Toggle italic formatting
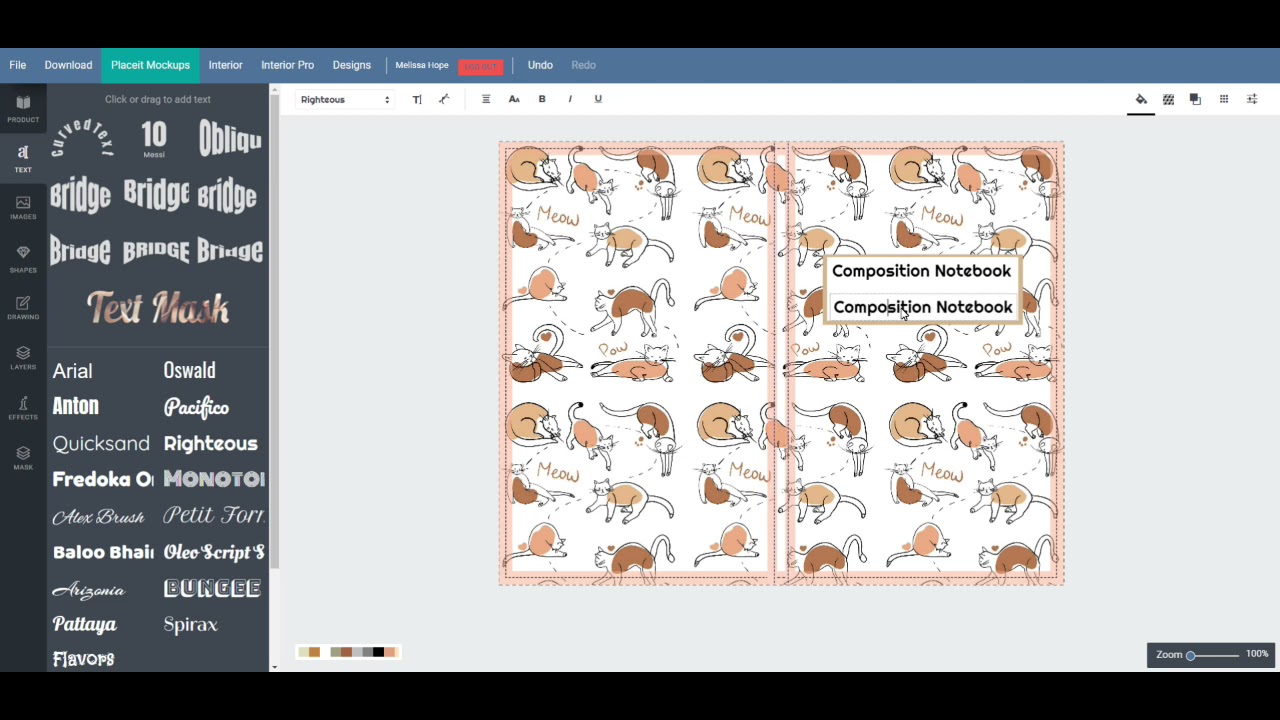Image resolution: width=1280 pixels, height=720 pixels. pyautogui.click(x=570, y=99)
